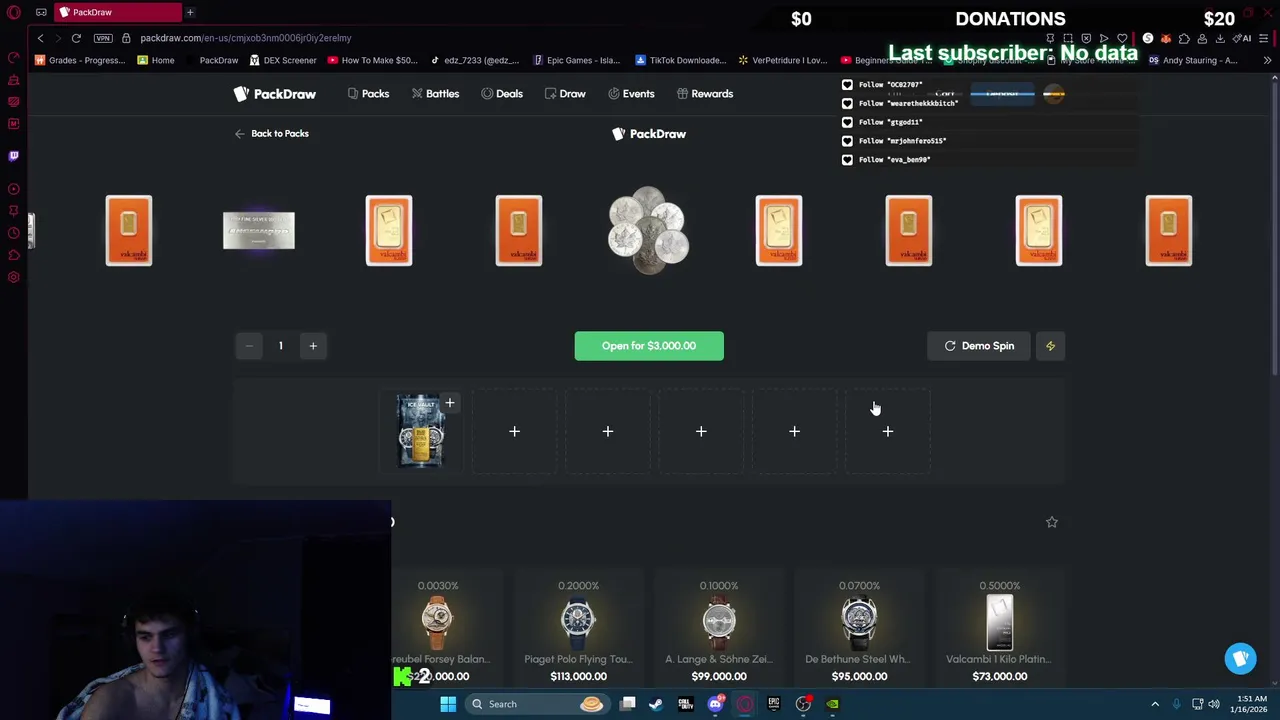Image resolution: width=1280 pixels, height=720 pixels.
Task: Expand the bookmarks bar overflow chevron
Action: pyautogui.click(x=1267, y=60)
